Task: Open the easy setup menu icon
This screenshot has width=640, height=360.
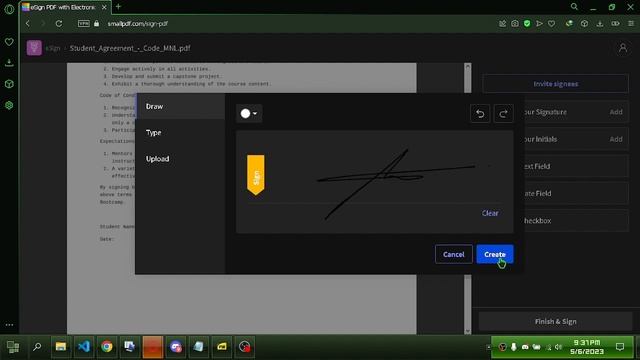Action: point(631,24)
